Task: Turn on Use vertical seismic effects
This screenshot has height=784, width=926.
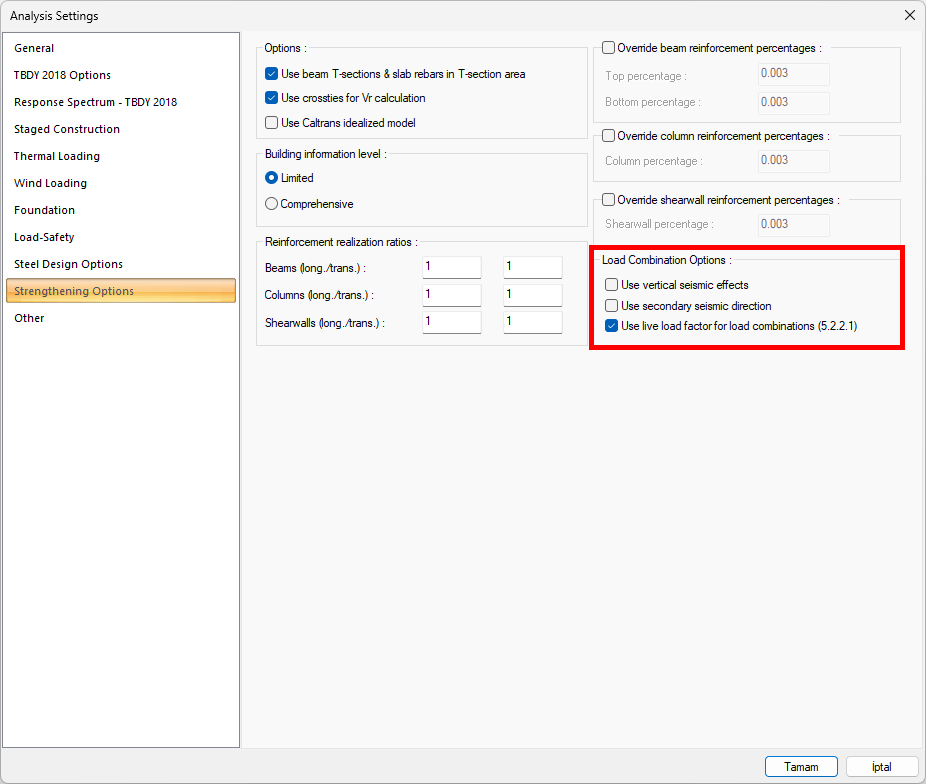Action: pyautogui.click(x=612, y=285)
